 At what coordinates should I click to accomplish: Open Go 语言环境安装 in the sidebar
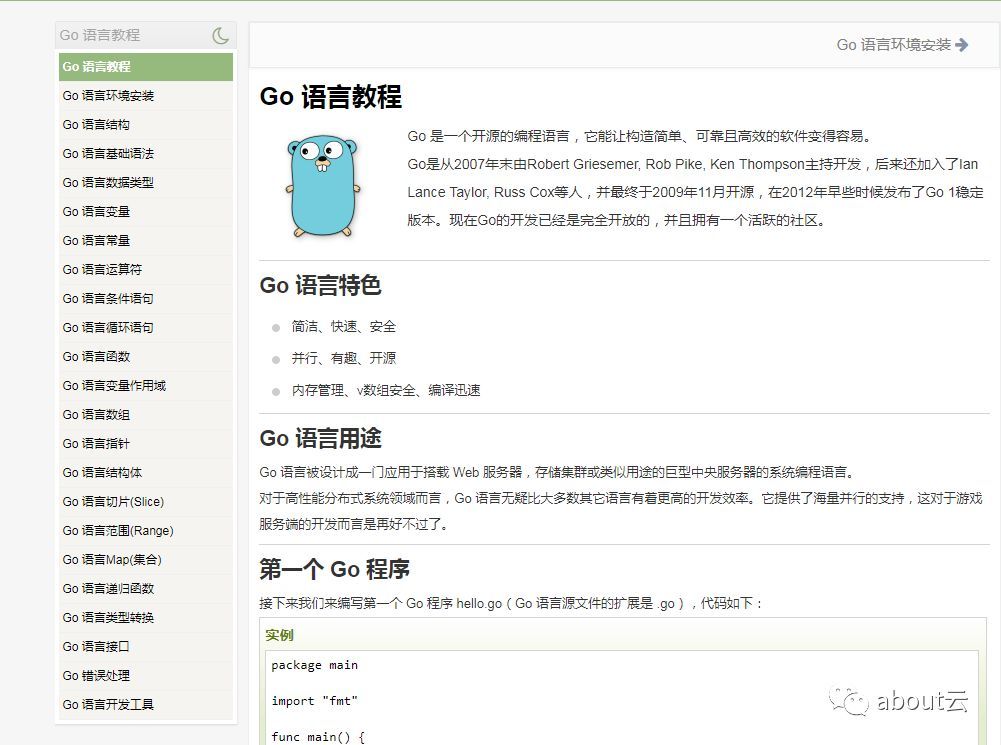click(x=146, y=96)
